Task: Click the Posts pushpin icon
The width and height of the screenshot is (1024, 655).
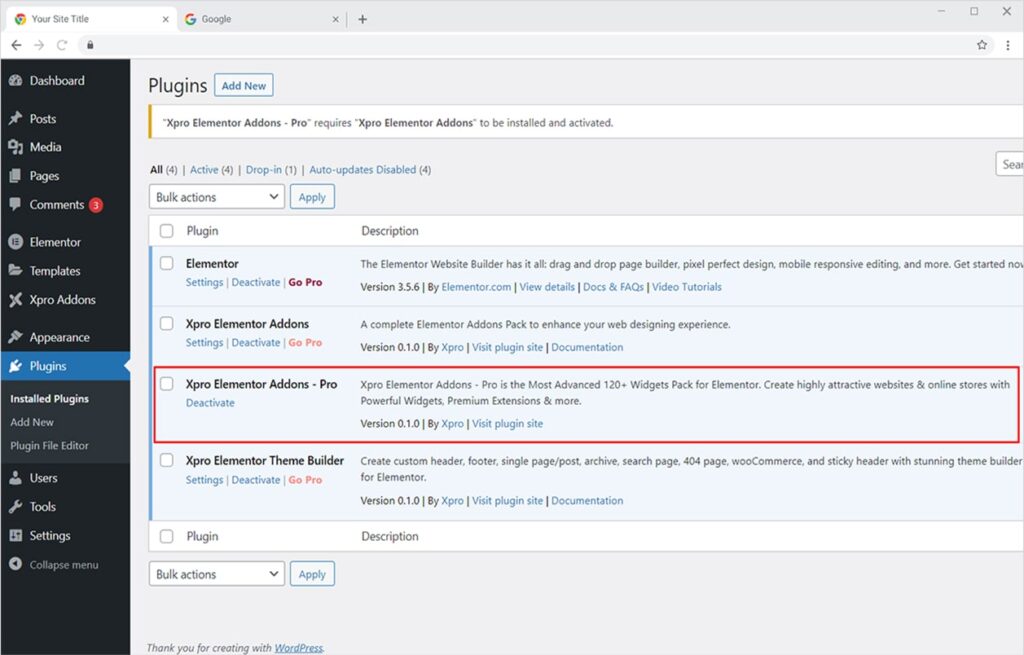Action: tap(15, 119)
